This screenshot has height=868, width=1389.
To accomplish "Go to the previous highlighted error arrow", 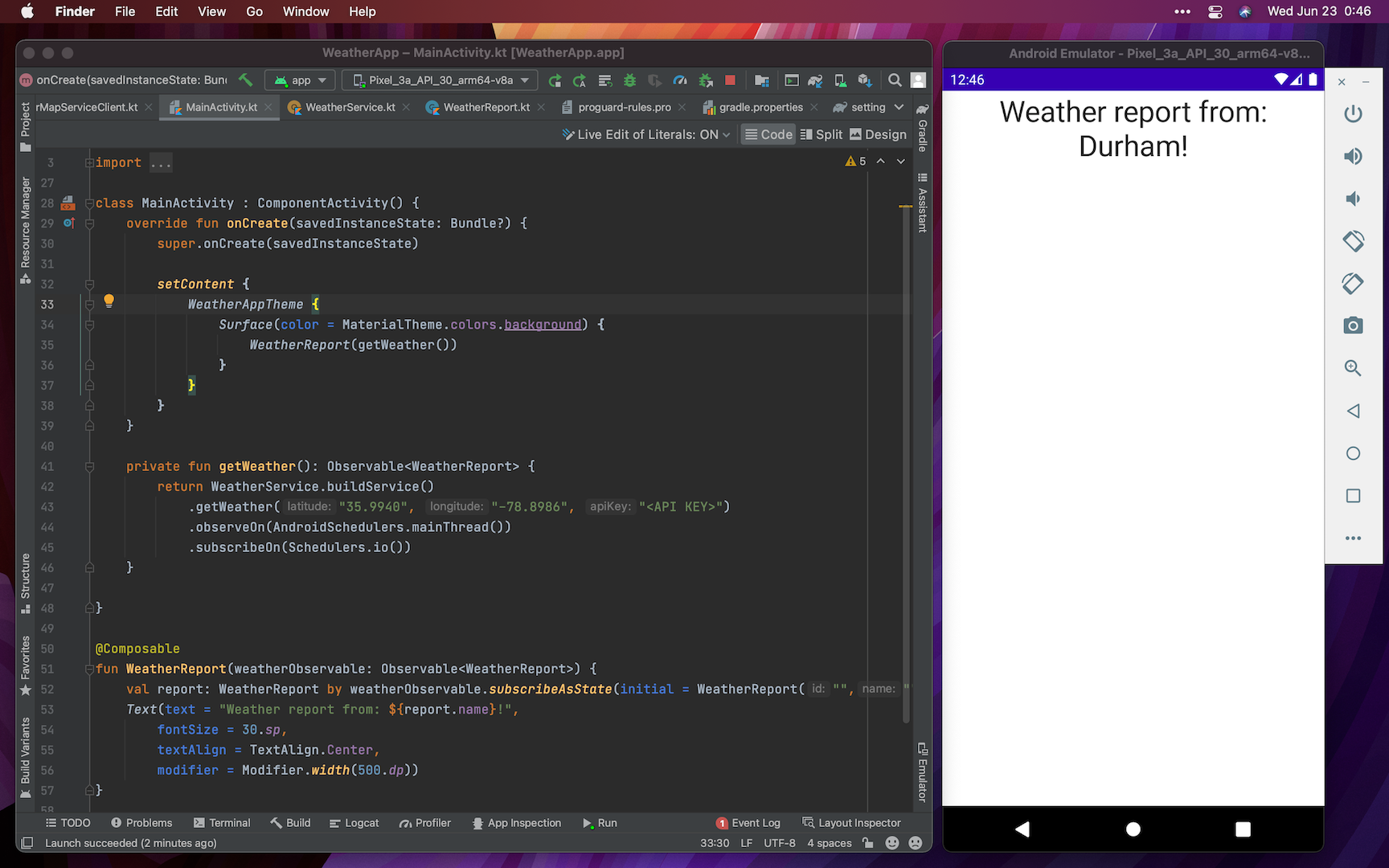I will pyautogui.click(x=881, y=162).
